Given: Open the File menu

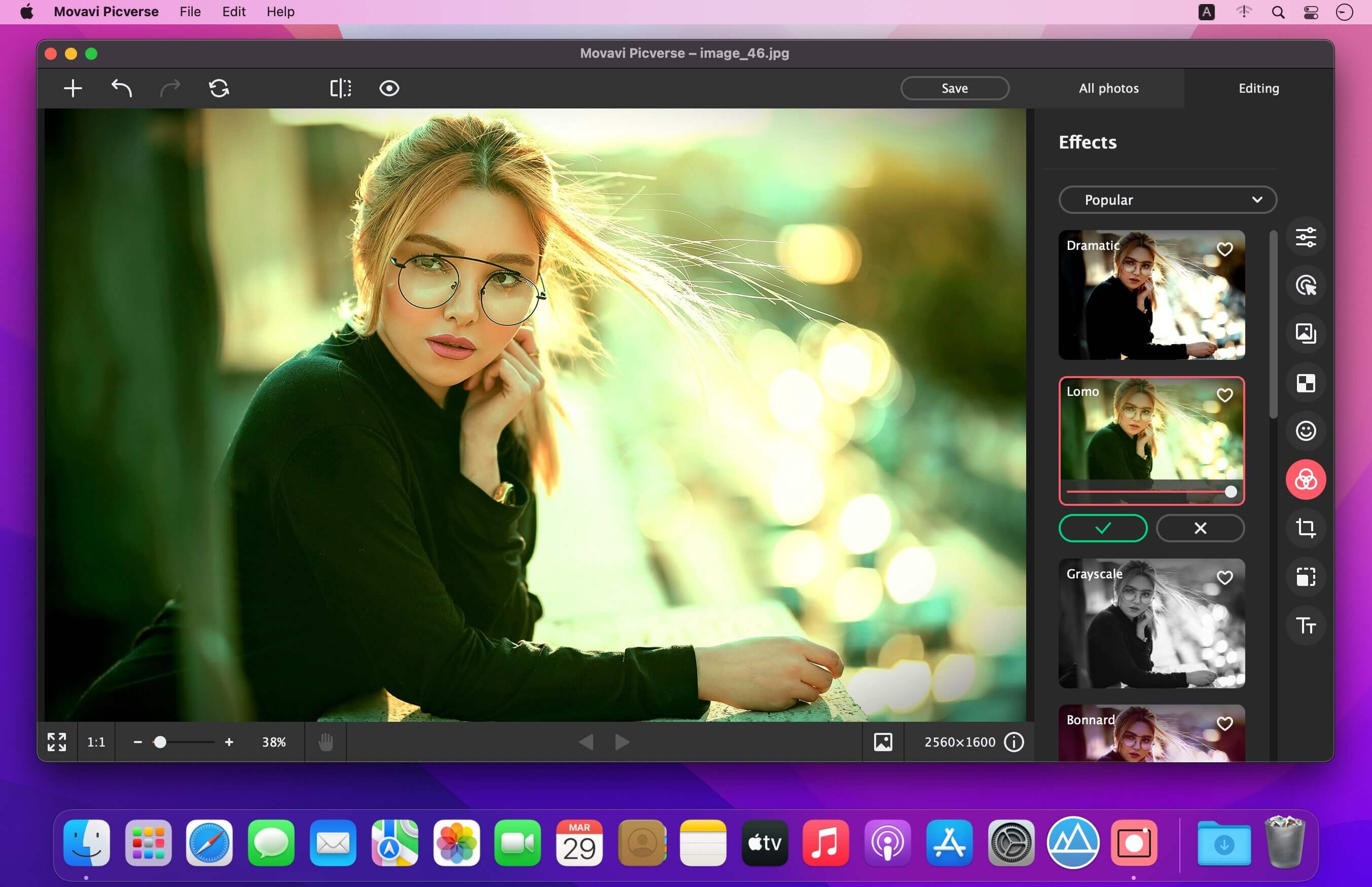Looking at the screenshot, I should click(190, 12).
